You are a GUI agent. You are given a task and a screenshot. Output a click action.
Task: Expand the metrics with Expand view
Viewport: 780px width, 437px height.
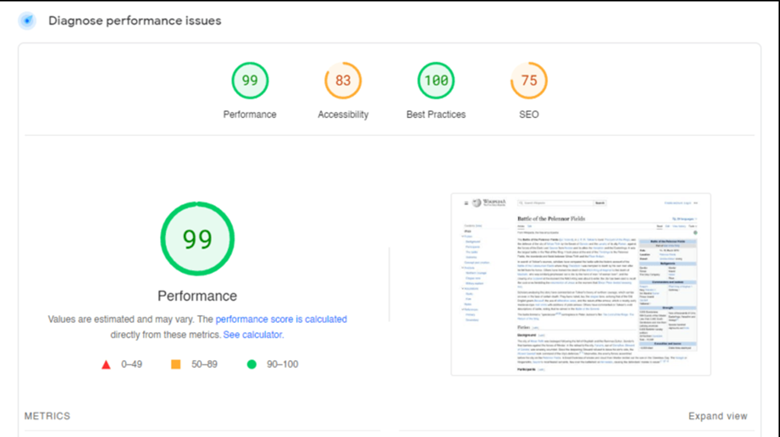point(717,416)
